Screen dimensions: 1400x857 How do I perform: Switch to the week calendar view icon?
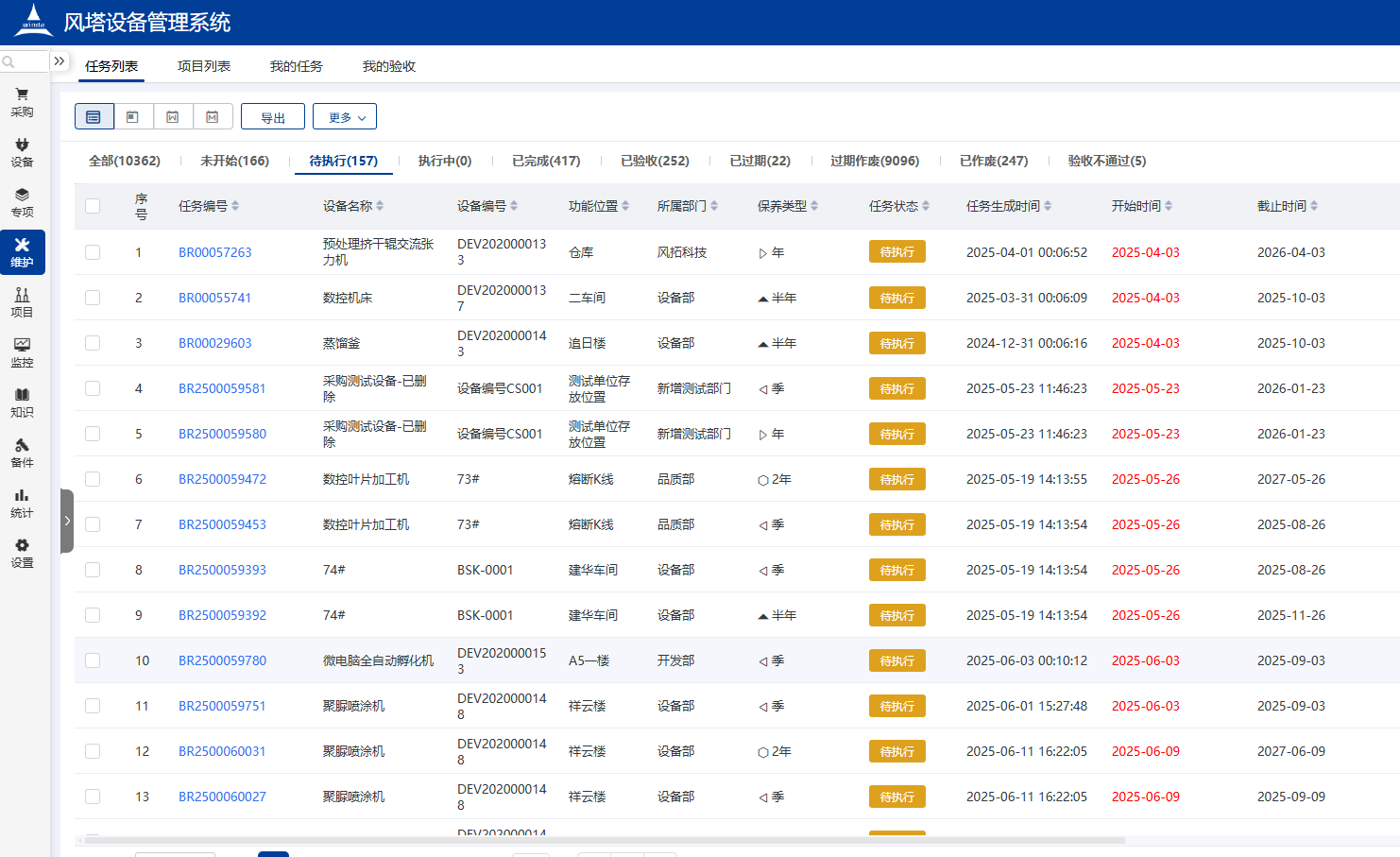[173, 116]
